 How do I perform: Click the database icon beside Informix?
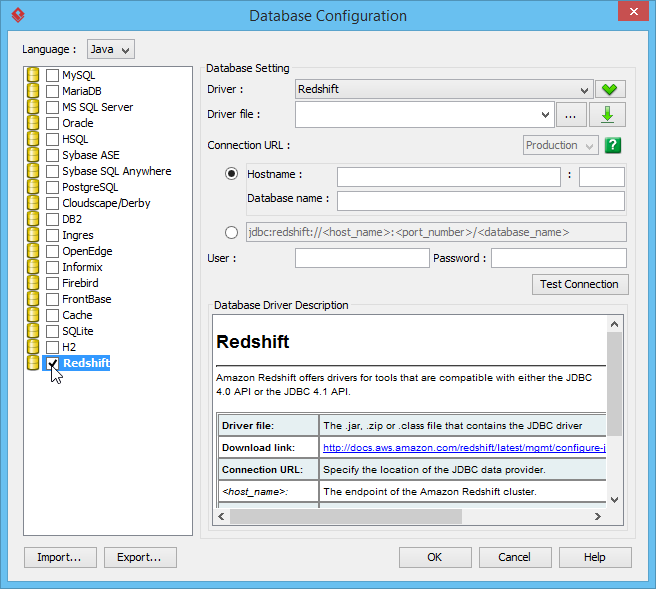click(33, 267)
